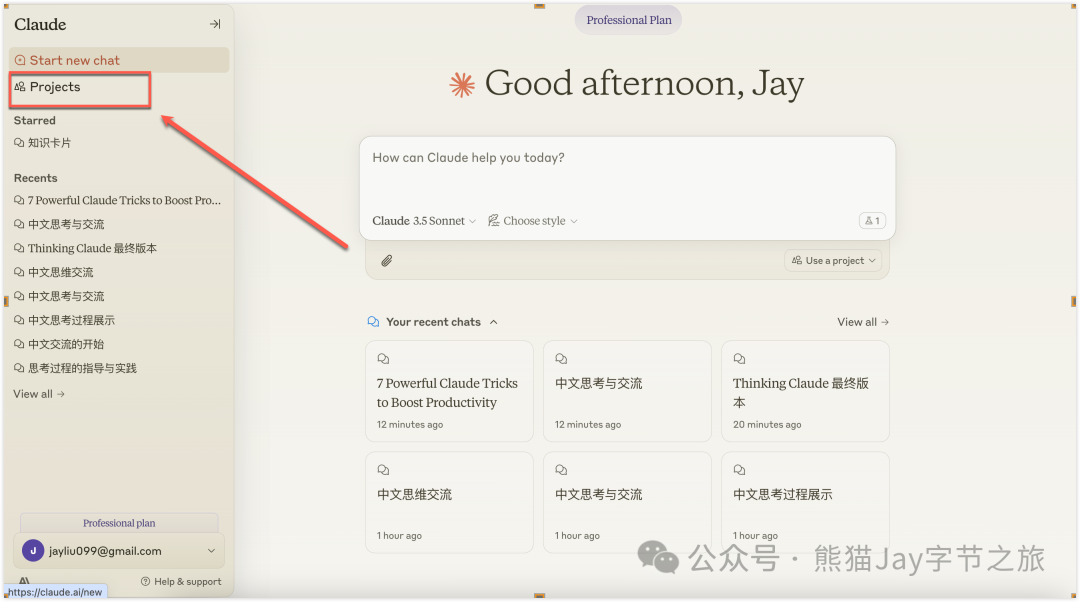Click View all next to recent chats
This screenshot has height=602, width=1080.
[862, 322]
